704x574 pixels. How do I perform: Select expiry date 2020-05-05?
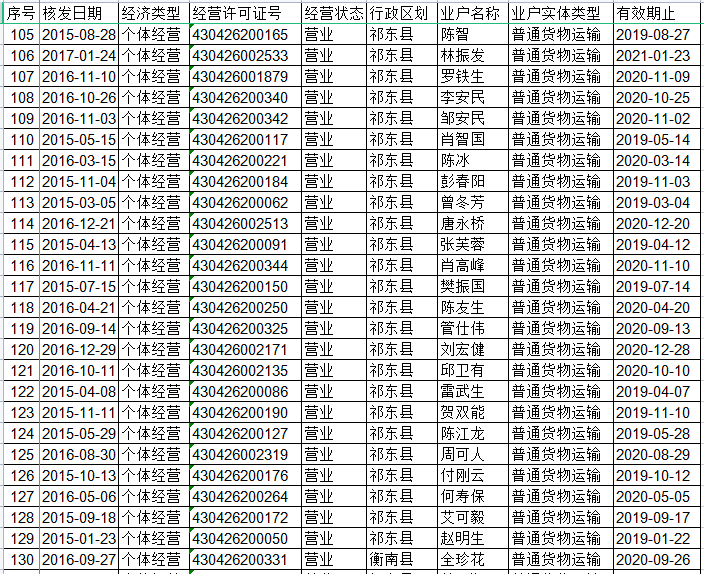point(652,496)
